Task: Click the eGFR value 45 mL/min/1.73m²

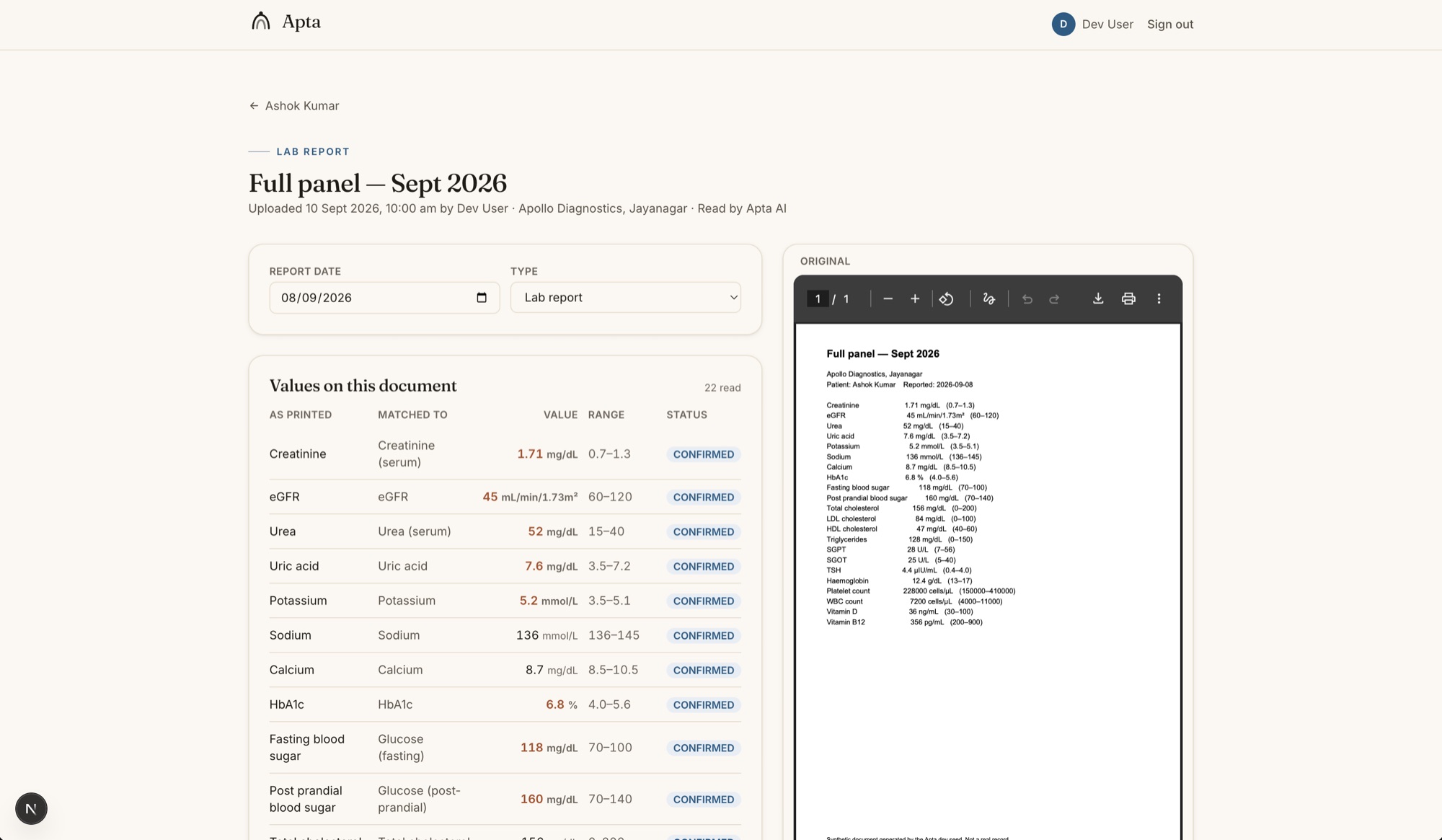Action: 530,498
